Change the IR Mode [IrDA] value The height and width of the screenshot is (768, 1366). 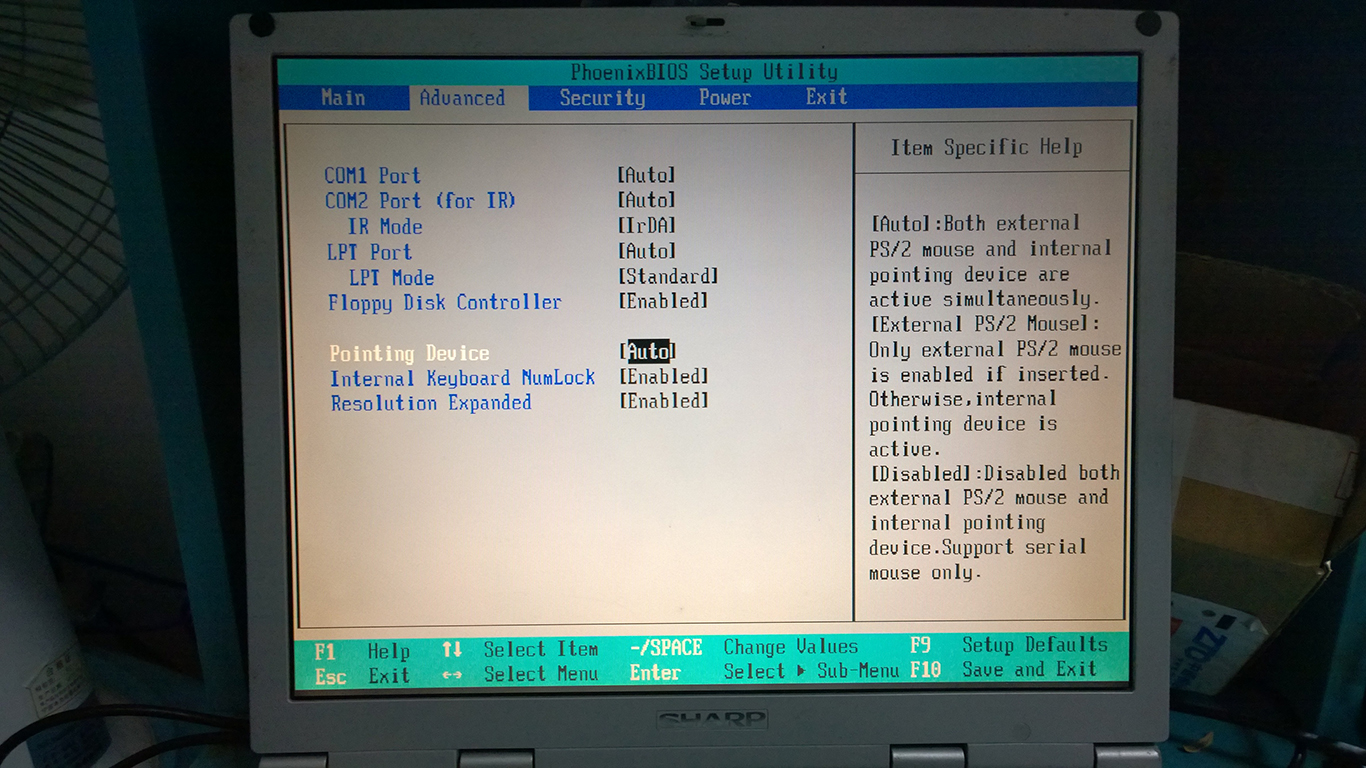click(x=647, y=226)
